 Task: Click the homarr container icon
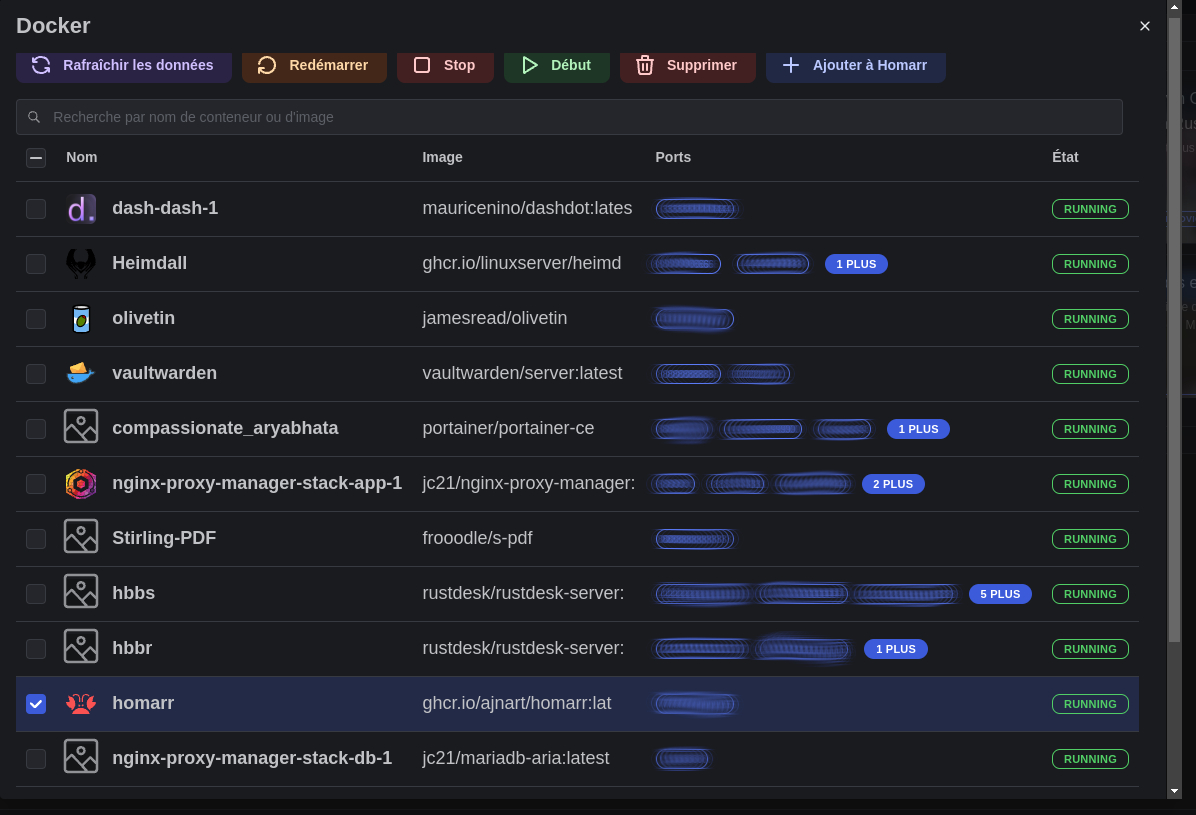click(81, 704)
